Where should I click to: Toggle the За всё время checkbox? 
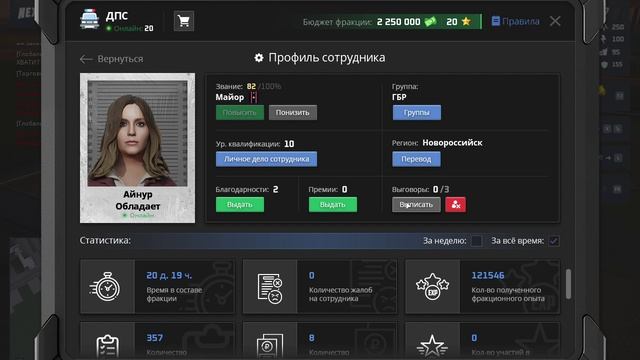(x=554, y=241)
